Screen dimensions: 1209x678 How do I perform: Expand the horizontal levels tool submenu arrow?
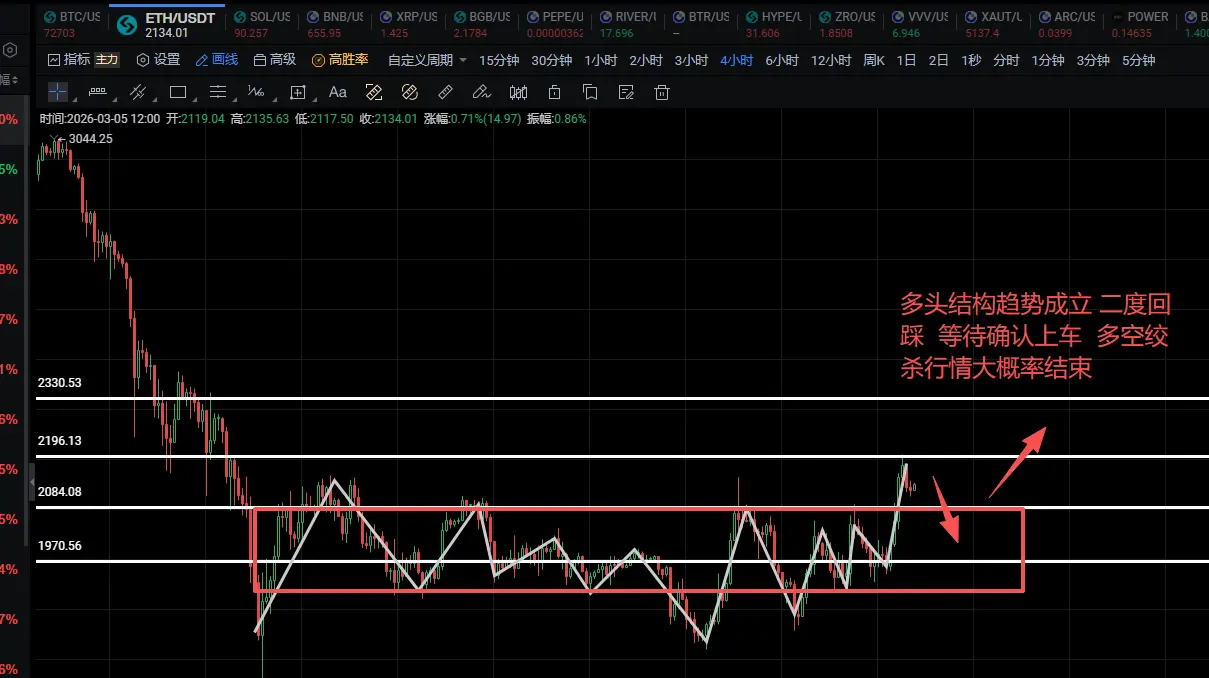236,100
